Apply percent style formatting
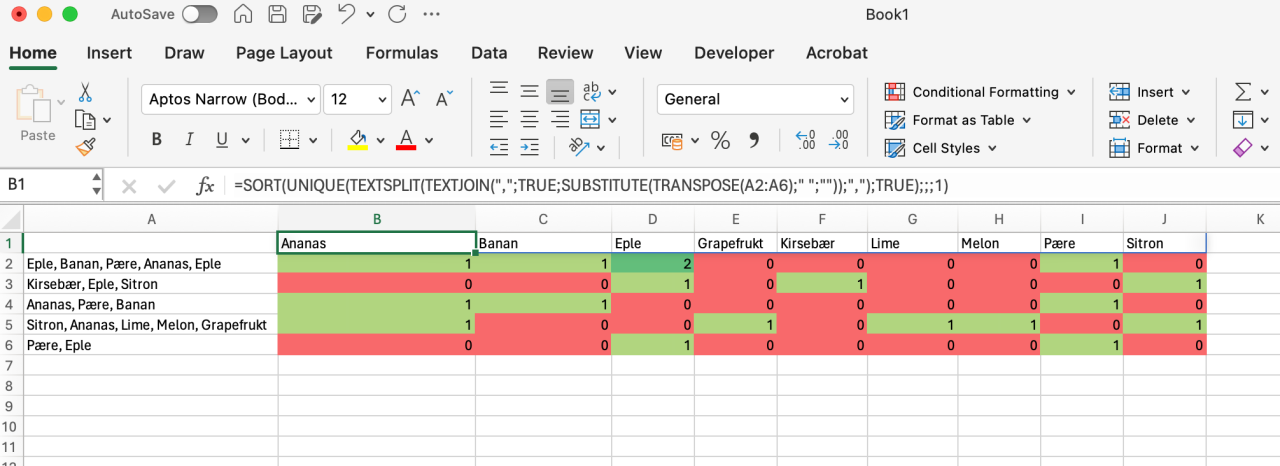The height and width of the screenshot is (466, 1280). click(x=720, y=140)
